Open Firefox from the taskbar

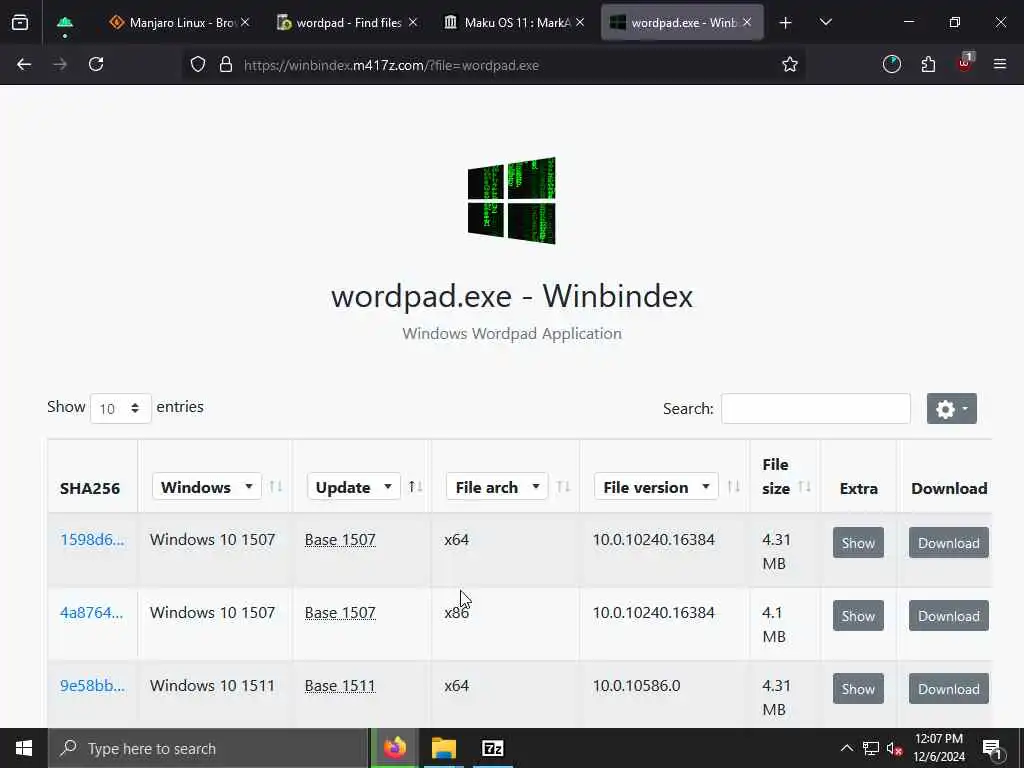click(x=394, y=748)
